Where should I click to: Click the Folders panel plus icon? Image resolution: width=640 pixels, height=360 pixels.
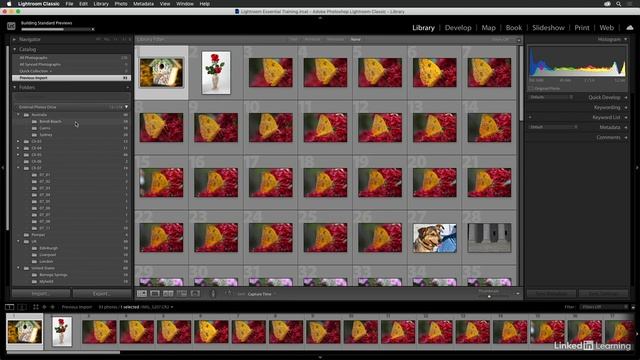click(x=127, y=87)
